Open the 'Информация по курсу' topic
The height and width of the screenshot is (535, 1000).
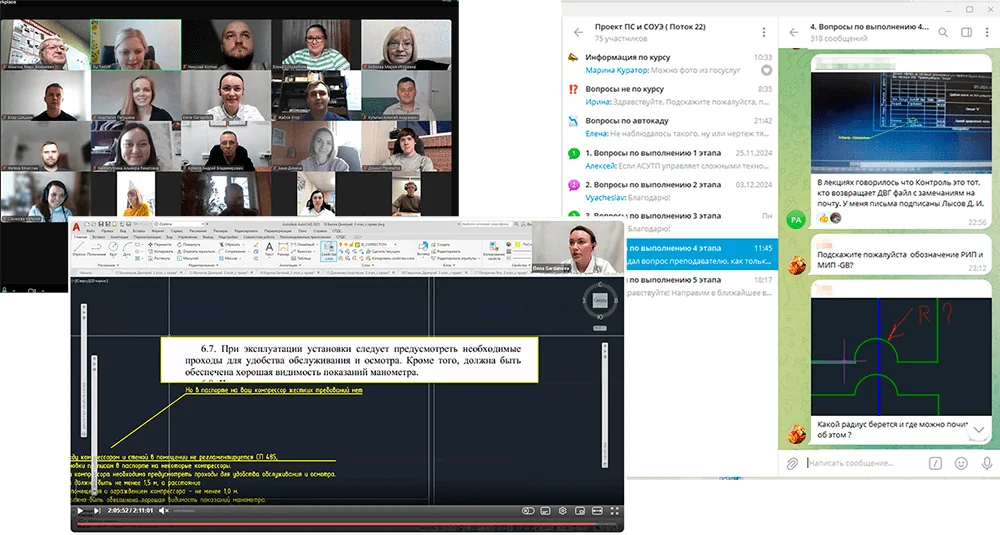coord(670,63)
